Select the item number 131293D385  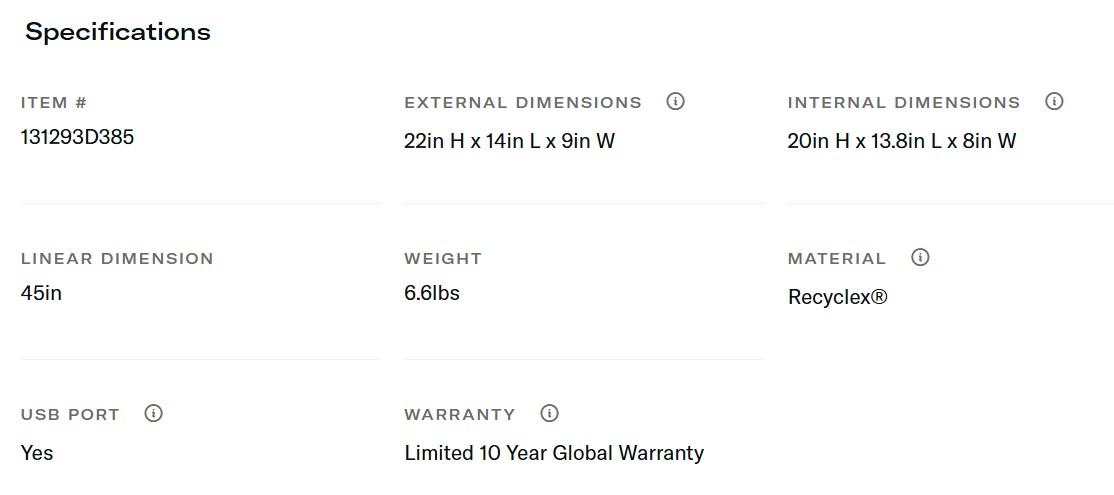pos(77,137)
